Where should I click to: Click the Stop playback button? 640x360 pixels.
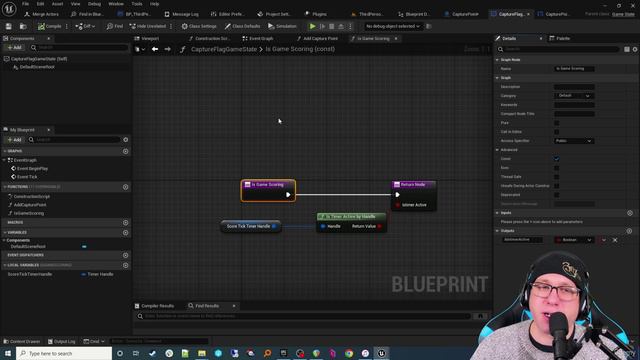tap(332, 26)
